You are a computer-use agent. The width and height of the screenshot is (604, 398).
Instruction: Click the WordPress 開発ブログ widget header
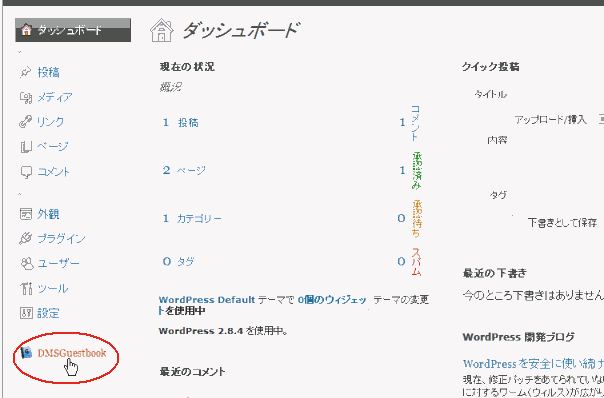(518, 337)
